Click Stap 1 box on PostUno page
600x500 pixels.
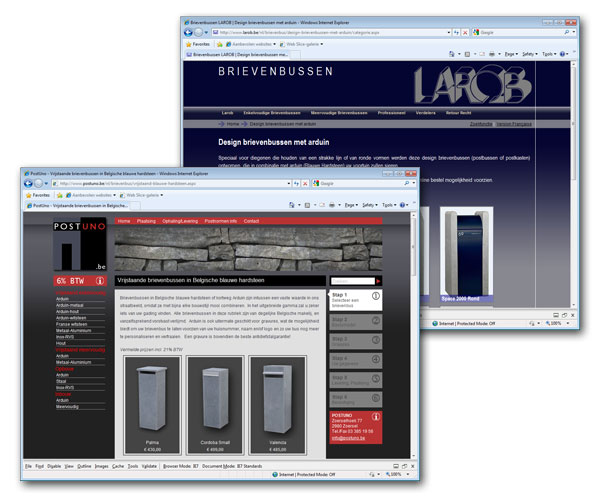click(x=355, y=300)
